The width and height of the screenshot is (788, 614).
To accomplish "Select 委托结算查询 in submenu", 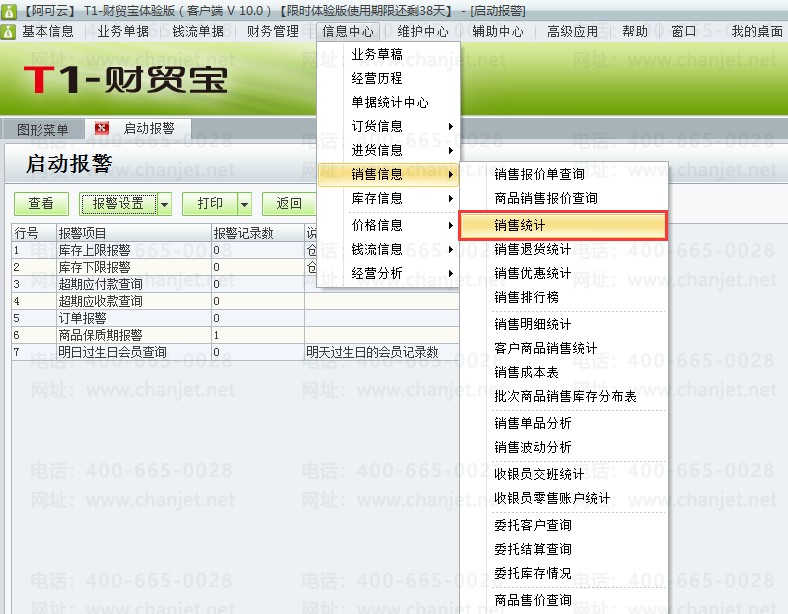I will point(563,549).
